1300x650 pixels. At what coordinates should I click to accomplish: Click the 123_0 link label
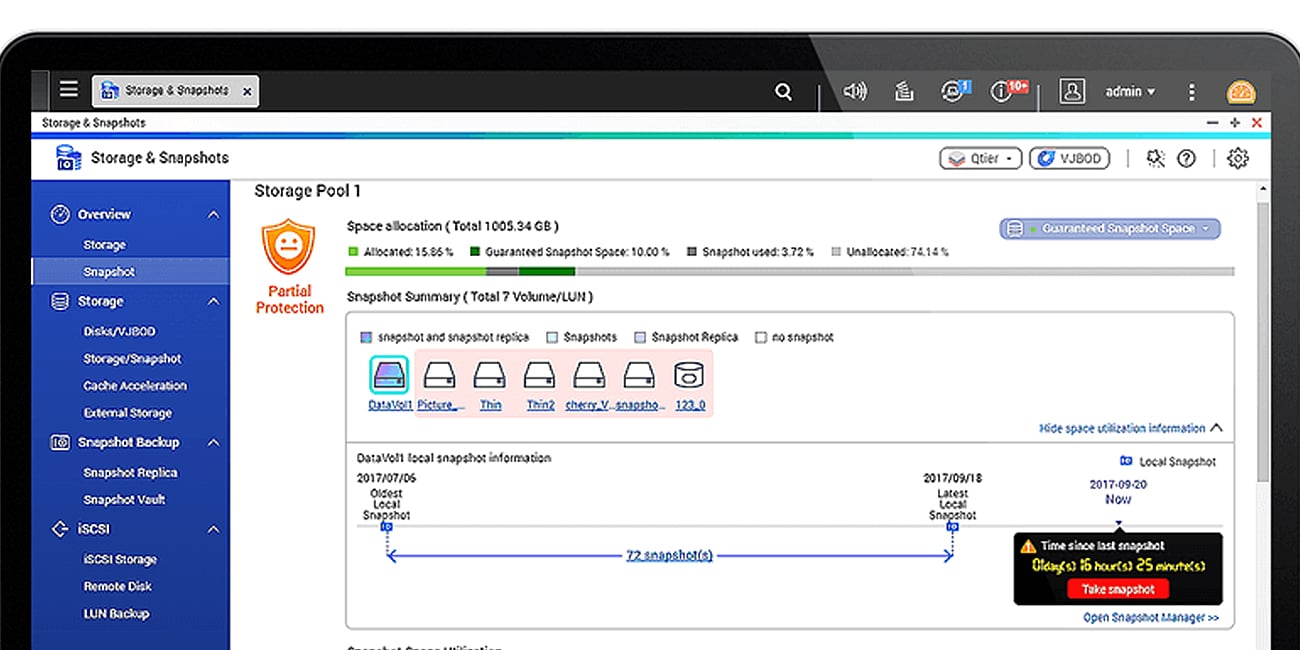click(690, 405)
